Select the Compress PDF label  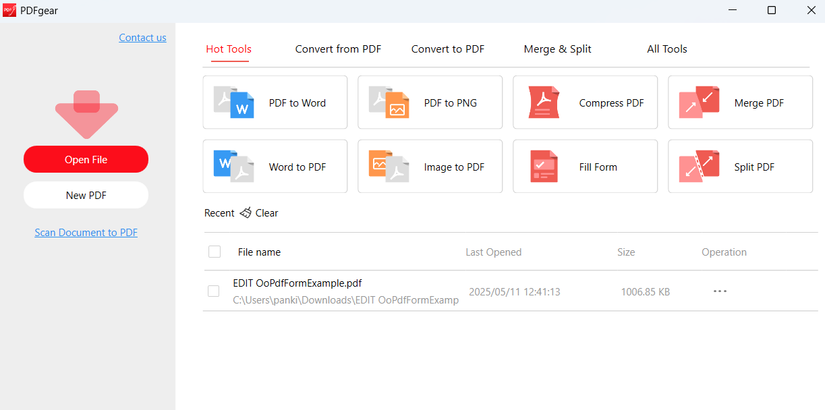point(611,103)
